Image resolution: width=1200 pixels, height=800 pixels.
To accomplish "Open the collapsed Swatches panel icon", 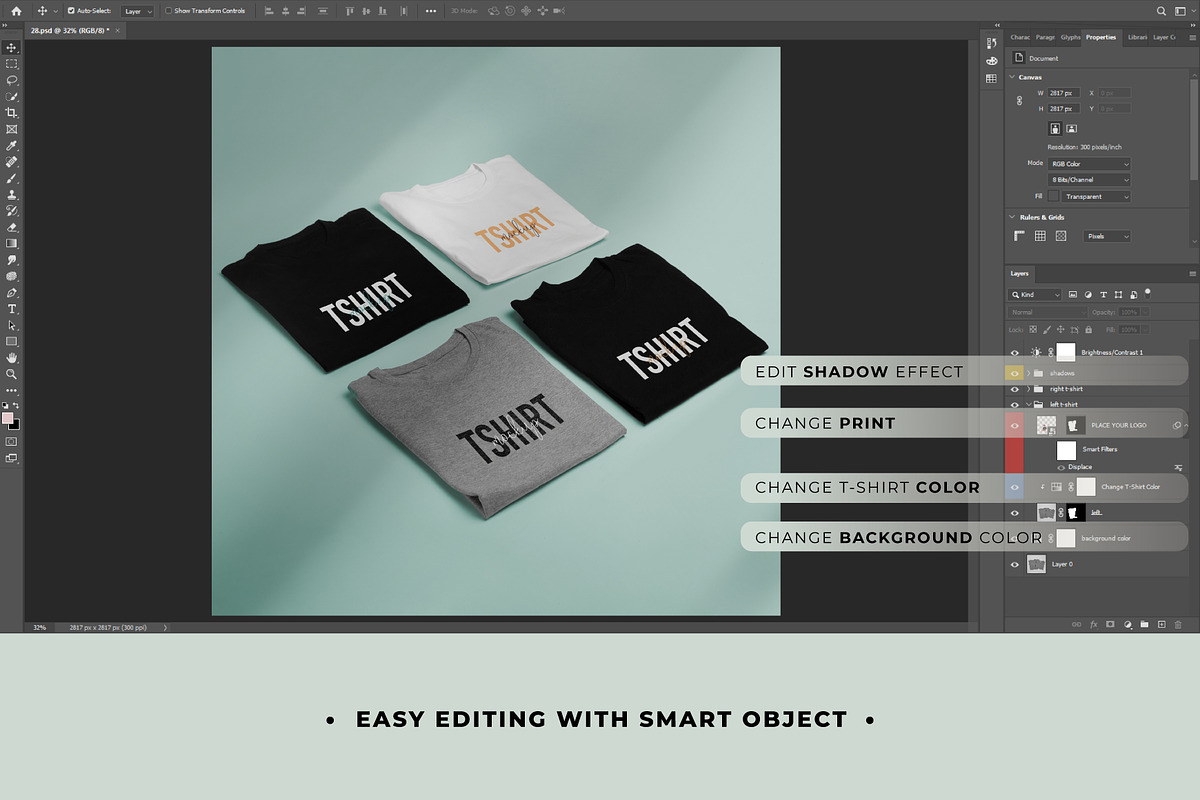I will [991, 78].
